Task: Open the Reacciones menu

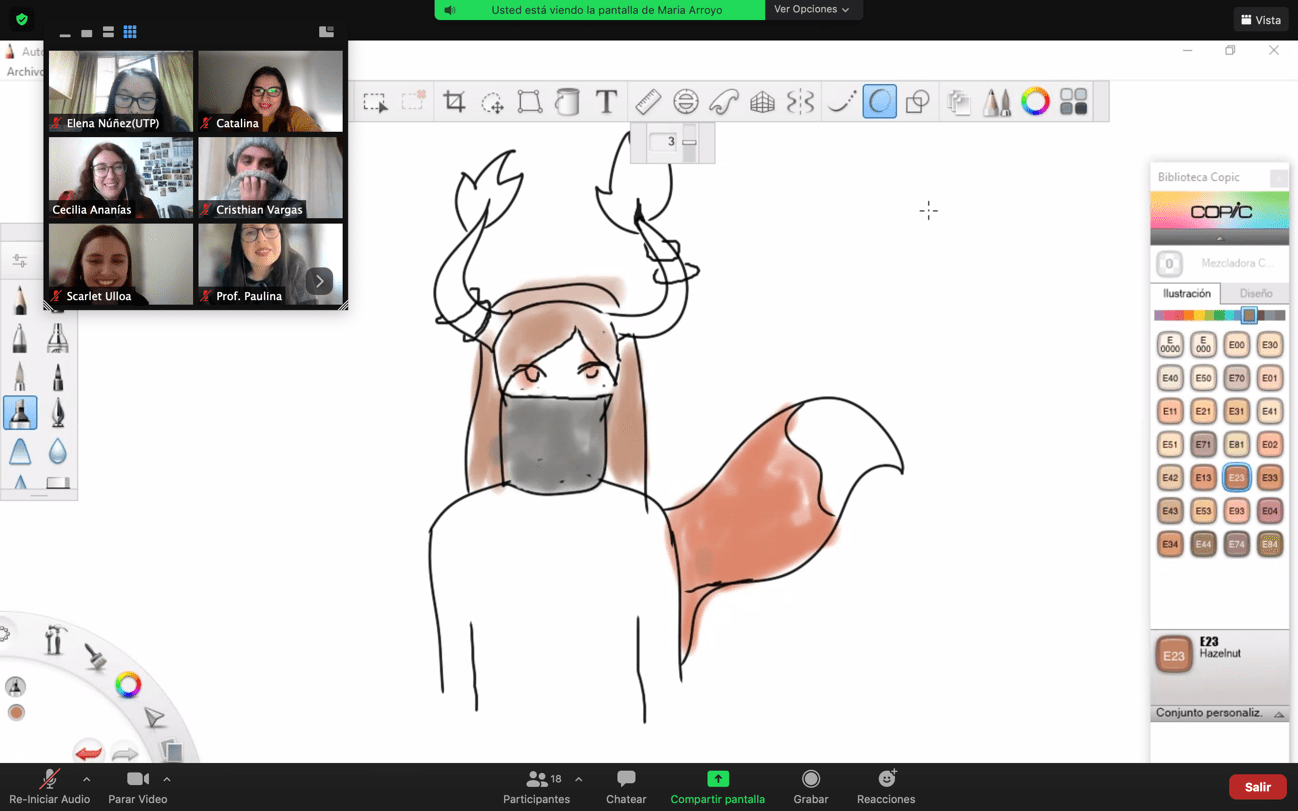Action: [886, 787]
